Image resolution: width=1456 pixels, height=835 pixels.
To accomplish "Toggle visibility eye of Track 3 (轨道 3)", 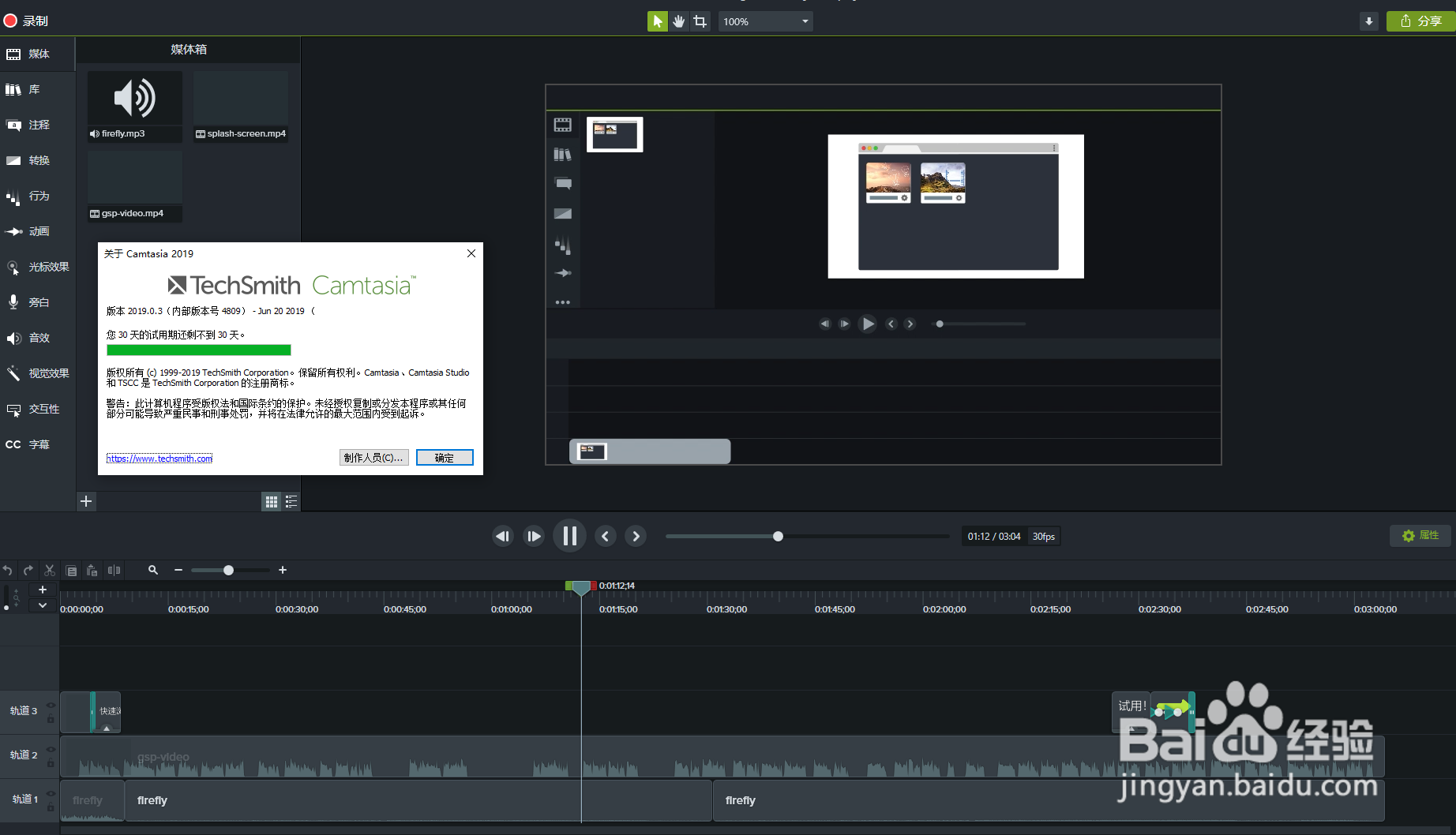I will click(51, 706).
